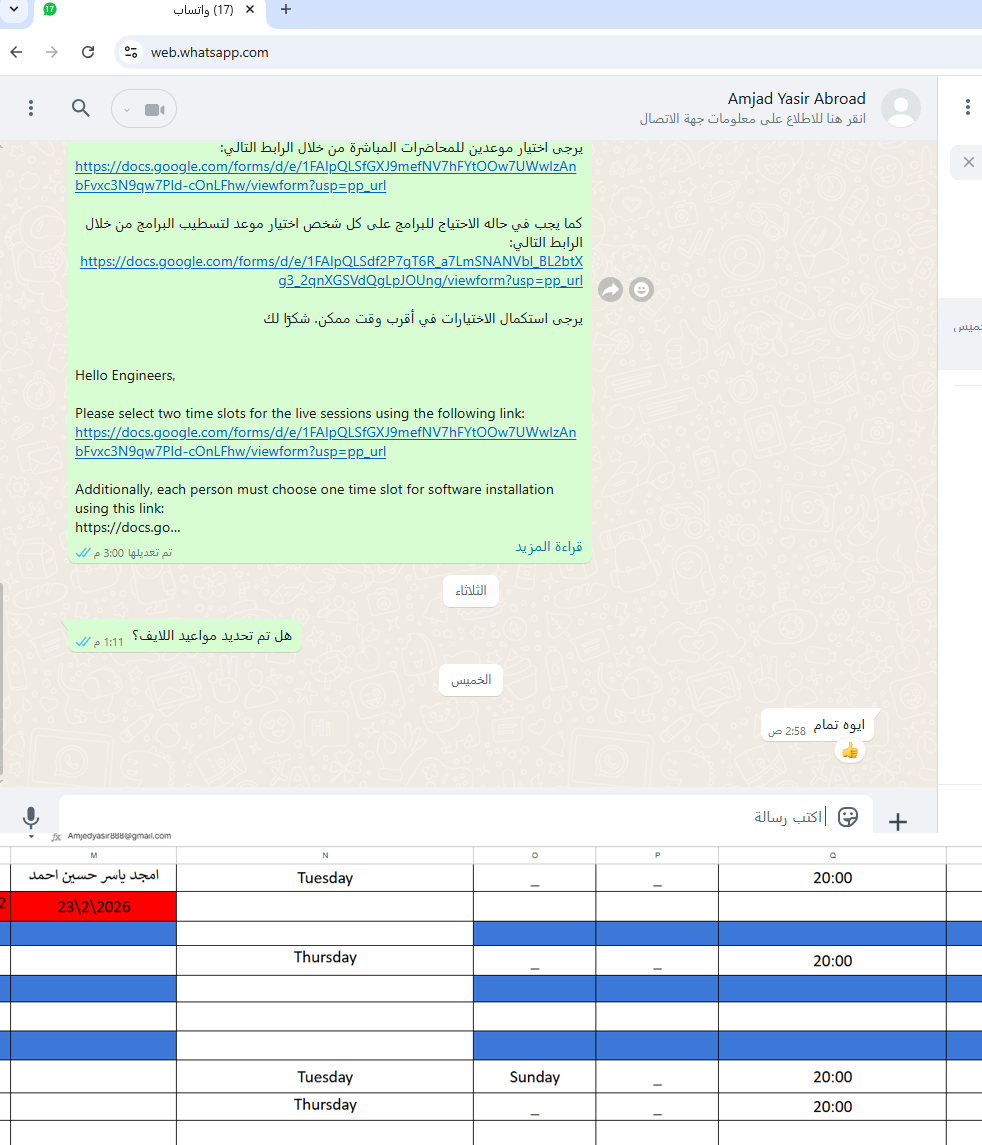This screenshot has height=1145, width=982.
Task: Search within the chat
Action: 81,108
